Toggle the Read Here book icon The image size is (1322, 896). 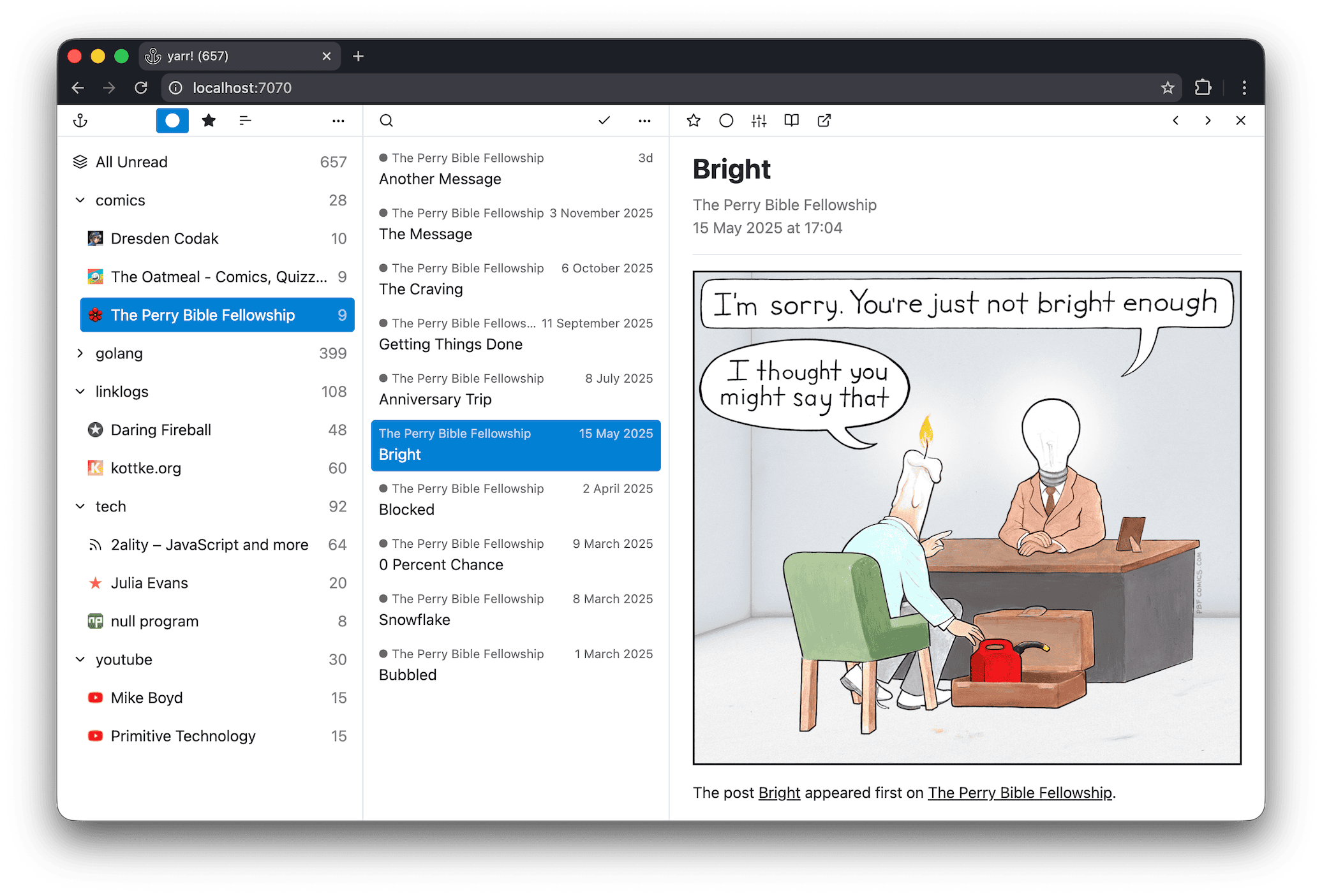click(x=791, y=121)
